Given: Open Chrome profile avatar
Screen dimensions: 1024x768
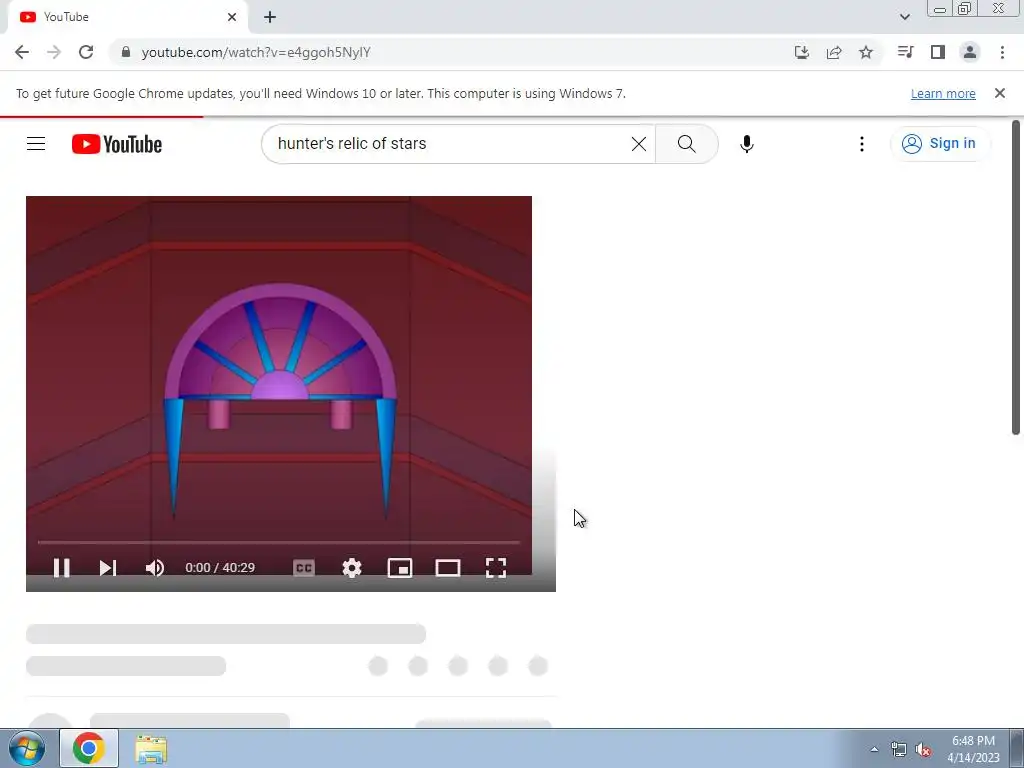Looking at the screenshot, I should [x=970, y=52].
